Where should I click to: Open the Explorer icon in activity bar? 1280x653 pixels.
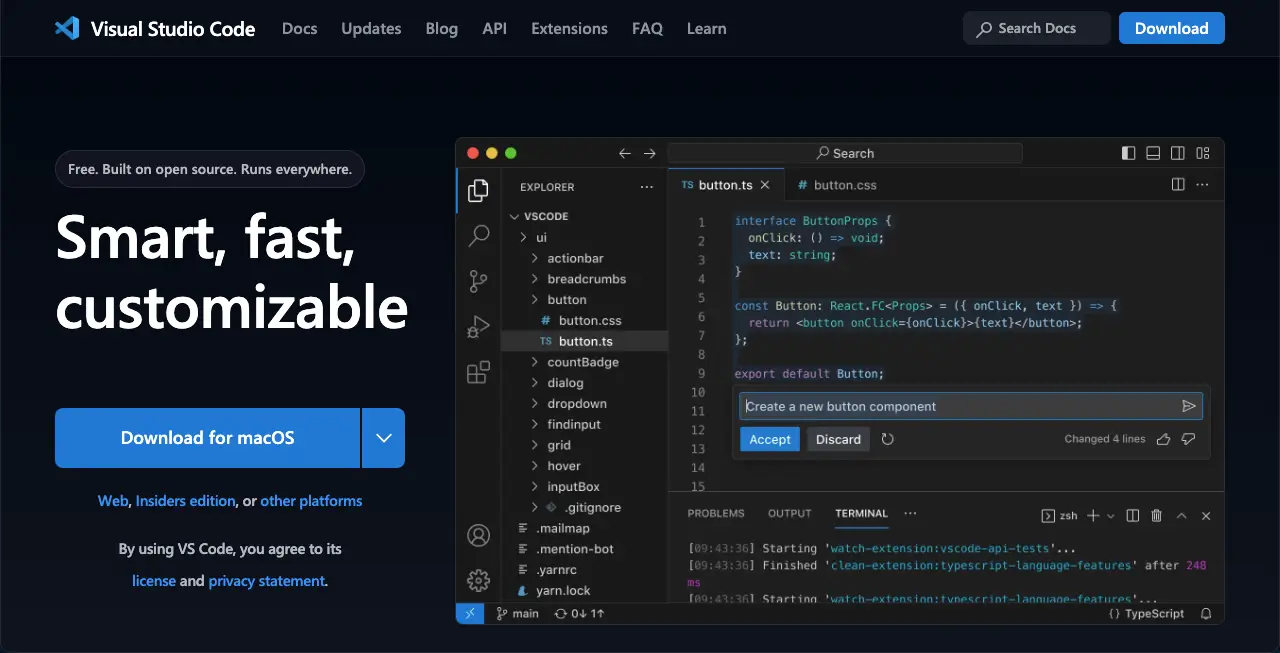[x=478, y=190]
